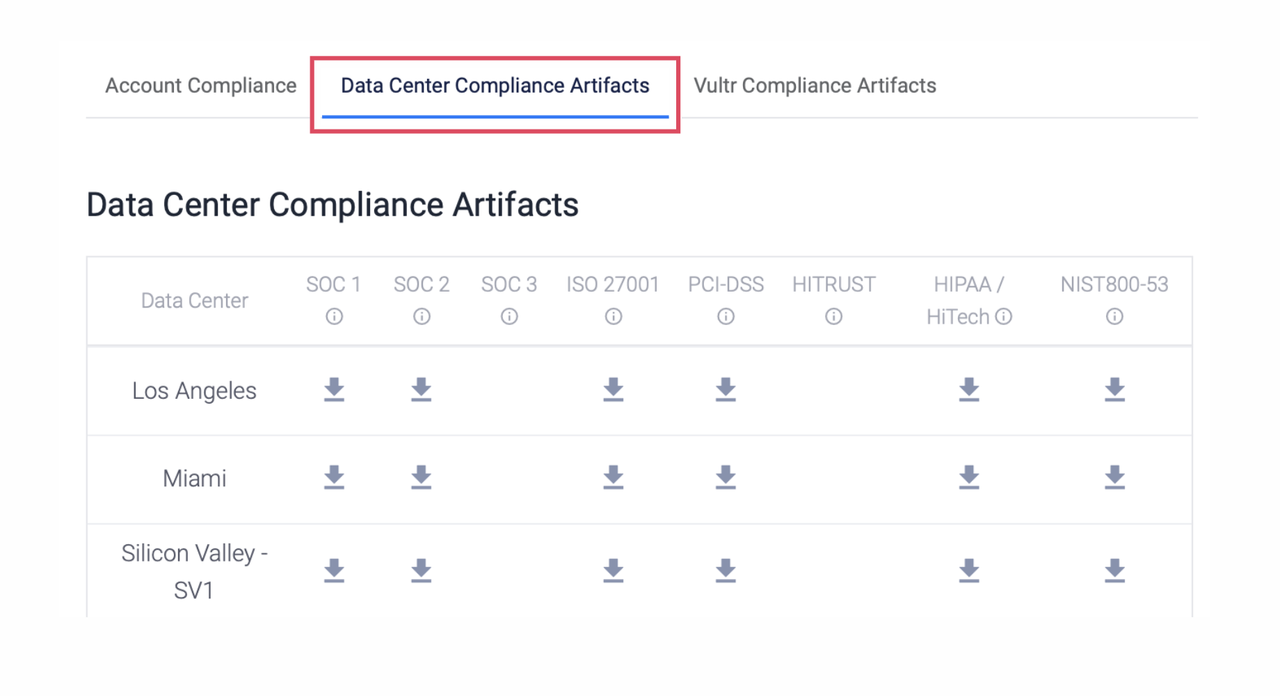
Task: Download the PCI-DSS report for Silicon Valley - SV1
Action: tap(725, 570)
